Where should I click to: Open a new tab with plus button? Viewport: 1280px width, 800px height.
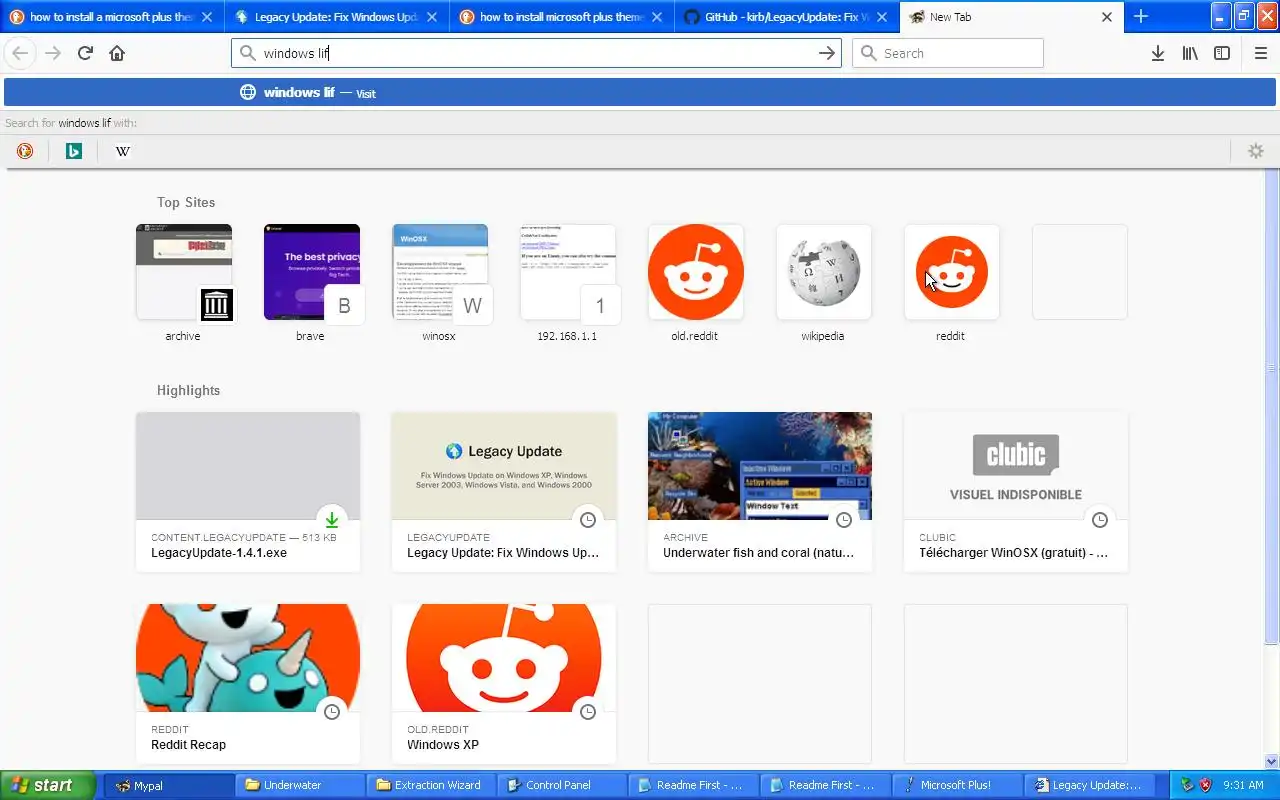pos(1141,16)
